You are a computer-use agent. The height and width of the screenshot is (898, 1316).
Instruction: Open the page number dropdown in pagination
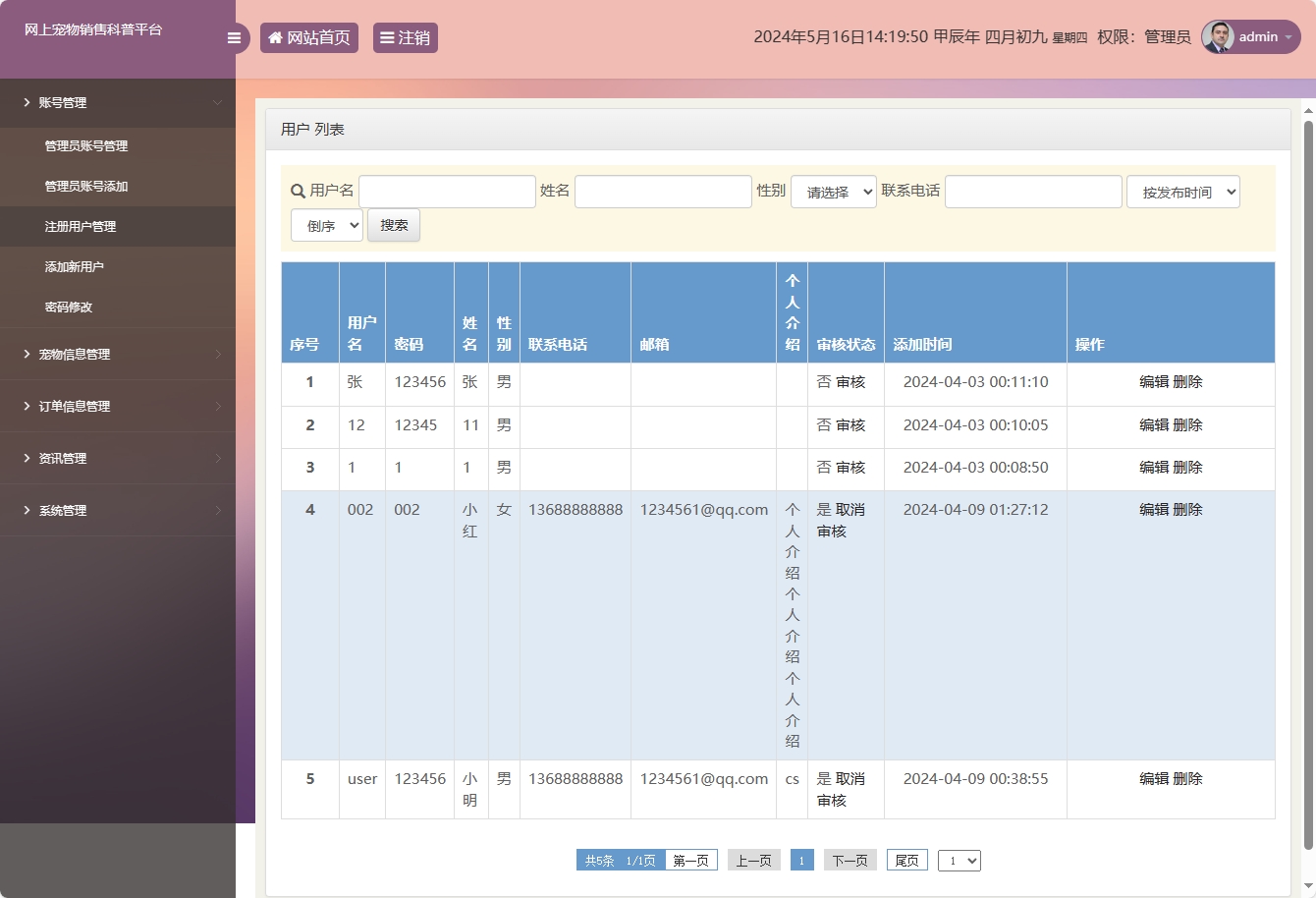click(x=959, y=859)
